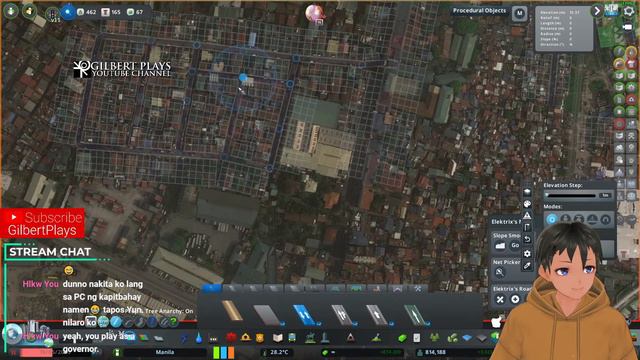Viewport: 640px width, 360px height.
Task: Open the arch bridge tab in roads panel
Action: (397, 288)
